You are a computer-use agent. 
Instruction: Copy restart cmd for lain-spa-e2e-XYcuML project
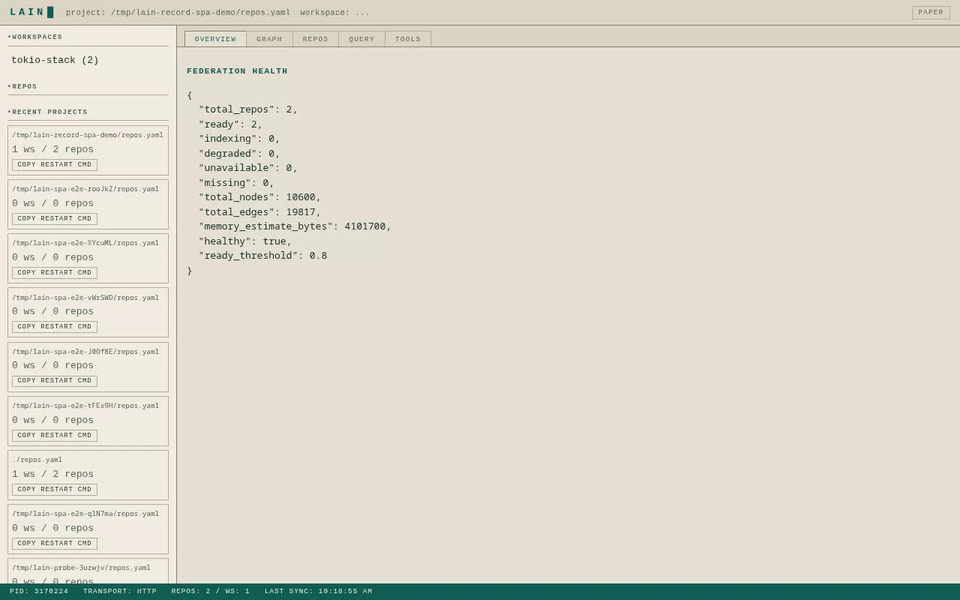(54, 272)
